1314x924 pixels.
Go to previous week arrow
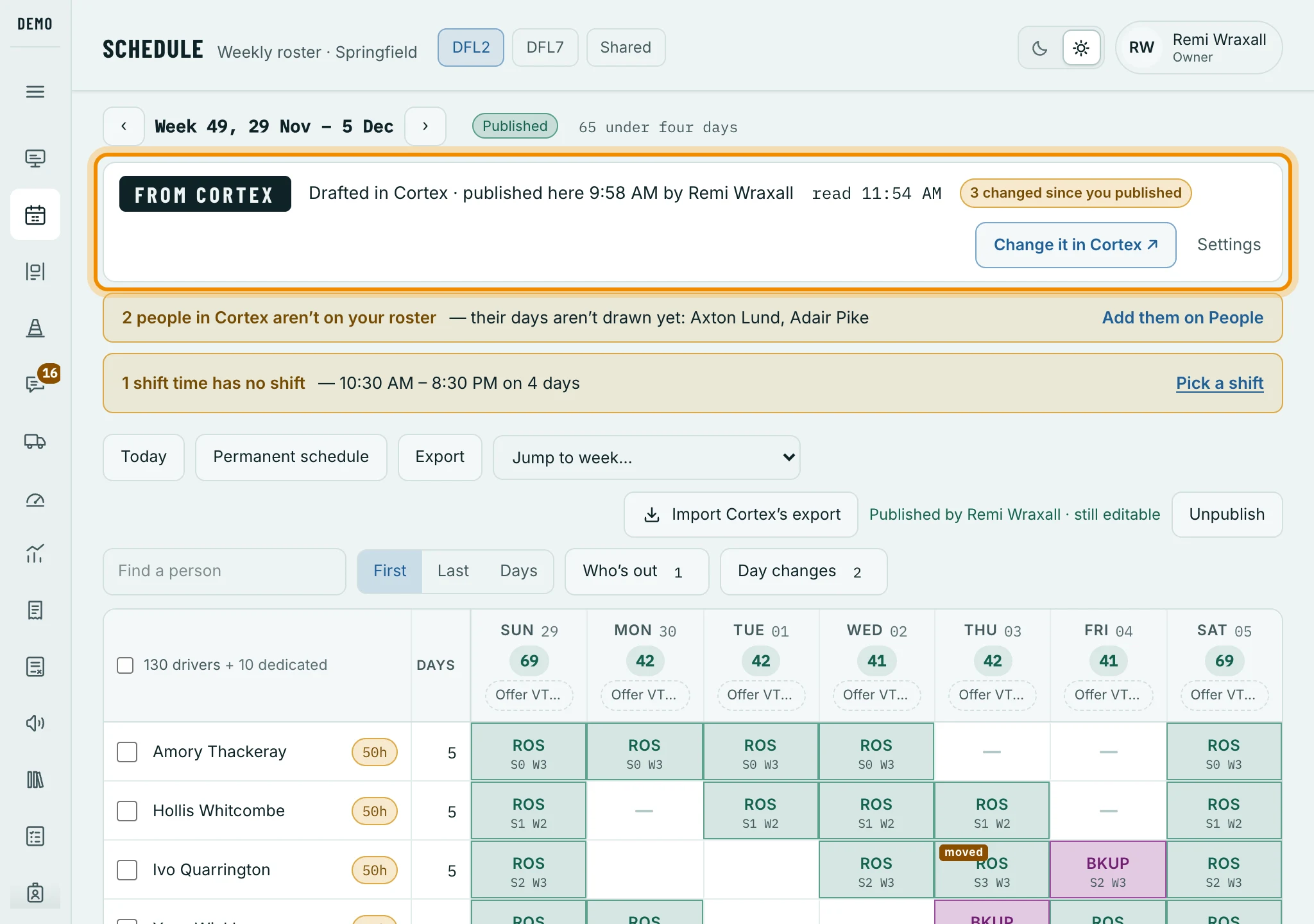coord(124,126)
